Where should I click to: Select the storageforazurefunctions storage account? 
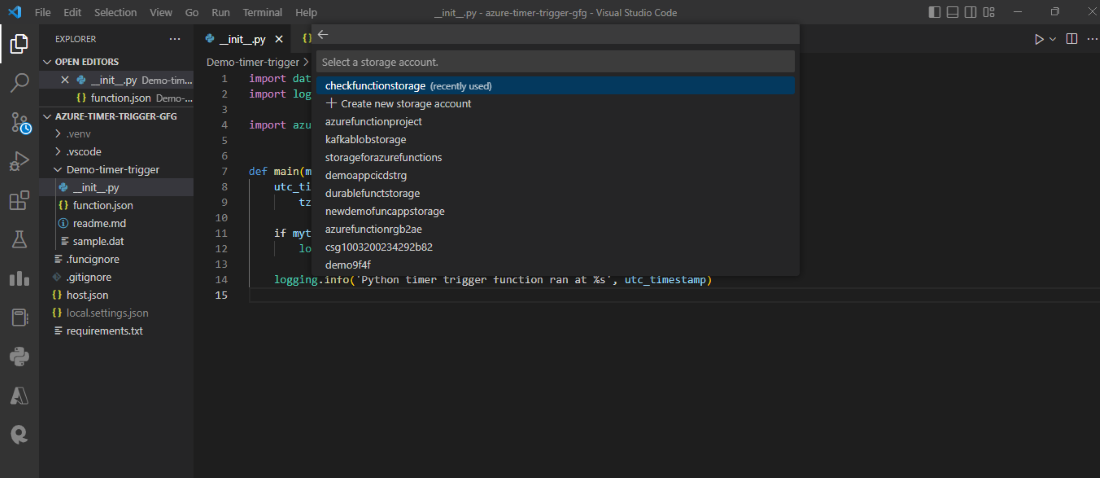click(555, 157)
